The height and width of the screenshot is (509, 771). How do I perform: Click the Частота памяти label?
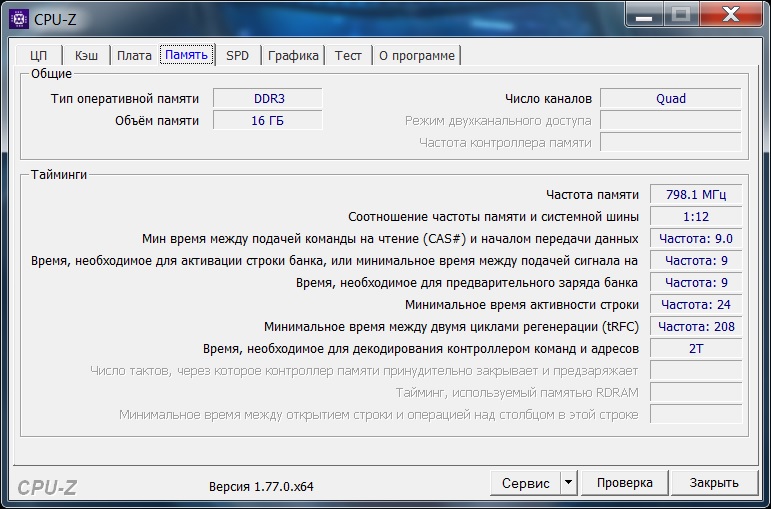coord(592,195)
